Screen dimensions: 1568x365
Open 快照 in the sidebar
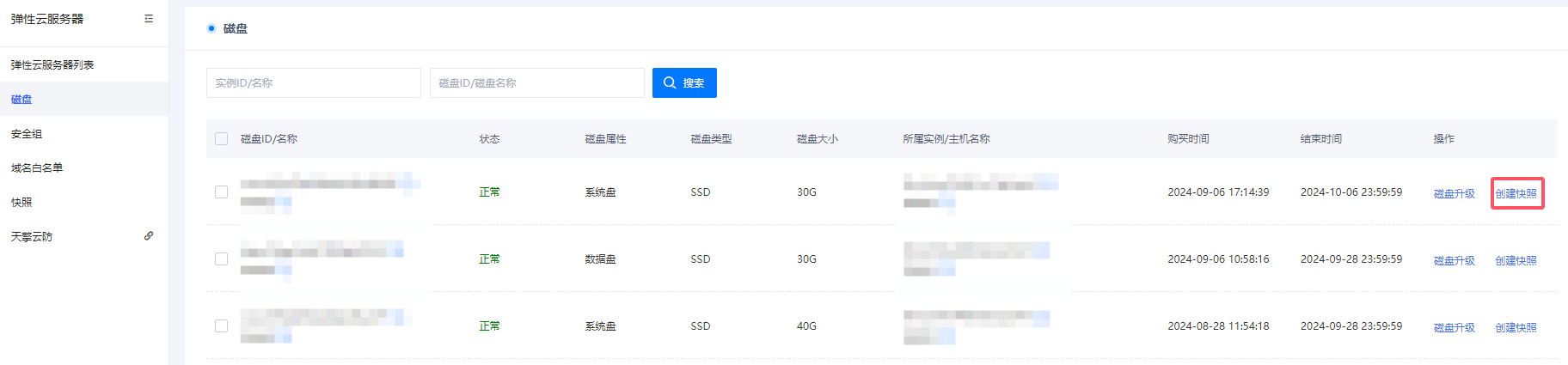tap(21, 203)
